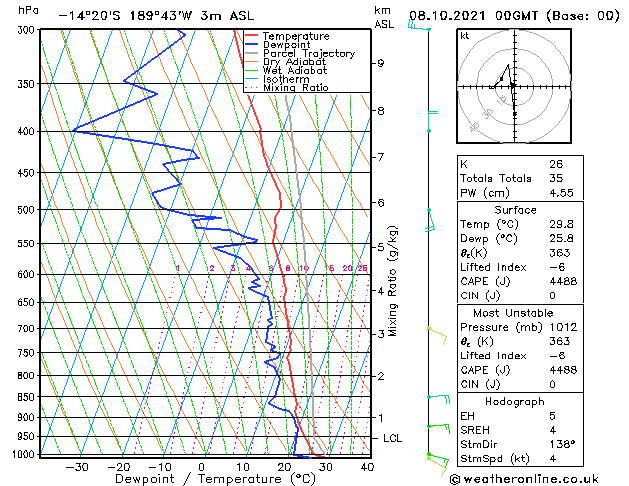
Task: Click the Hodograph section heading
Action: point(515,401)
